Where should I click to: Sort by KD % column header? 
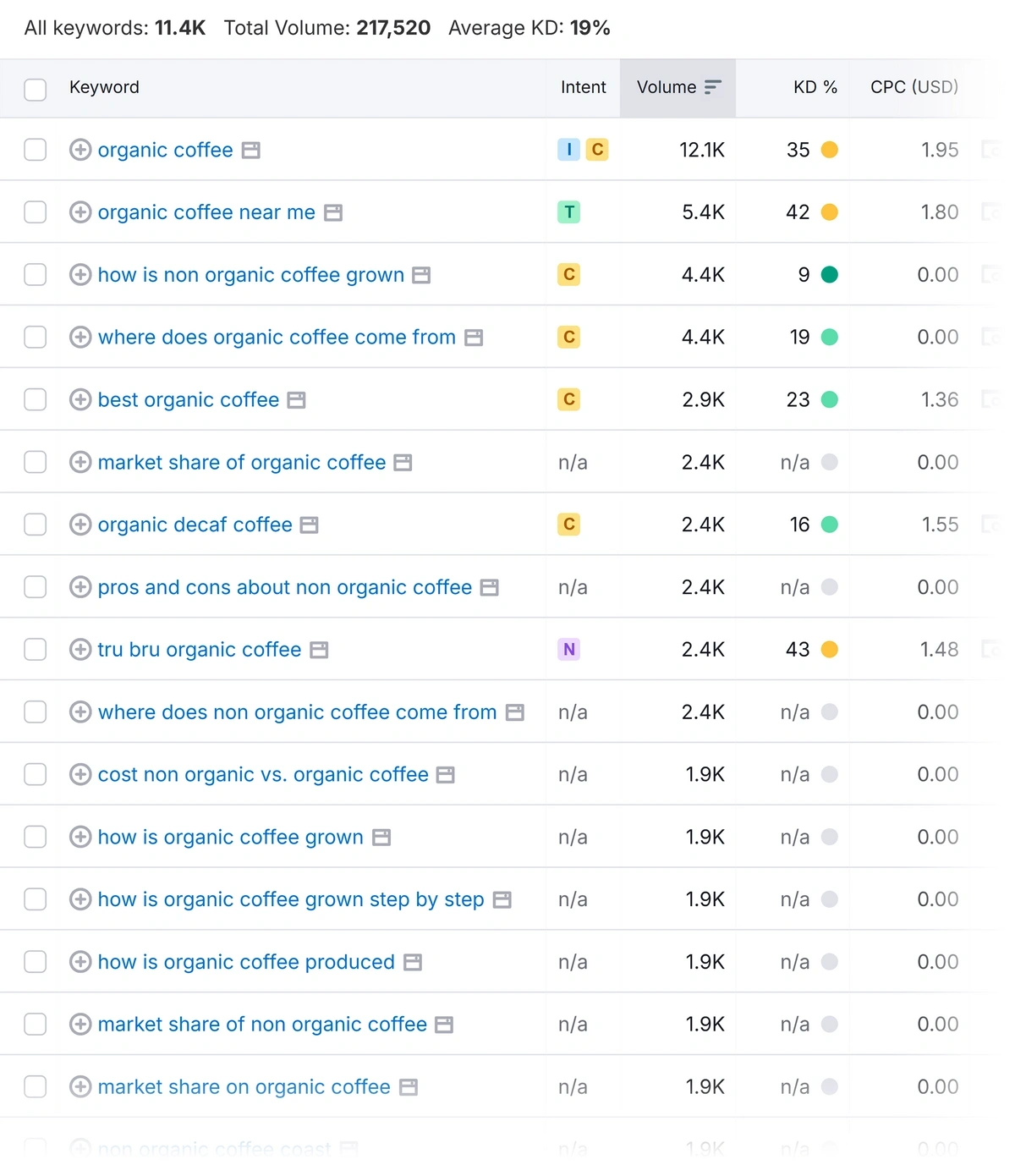815,87
